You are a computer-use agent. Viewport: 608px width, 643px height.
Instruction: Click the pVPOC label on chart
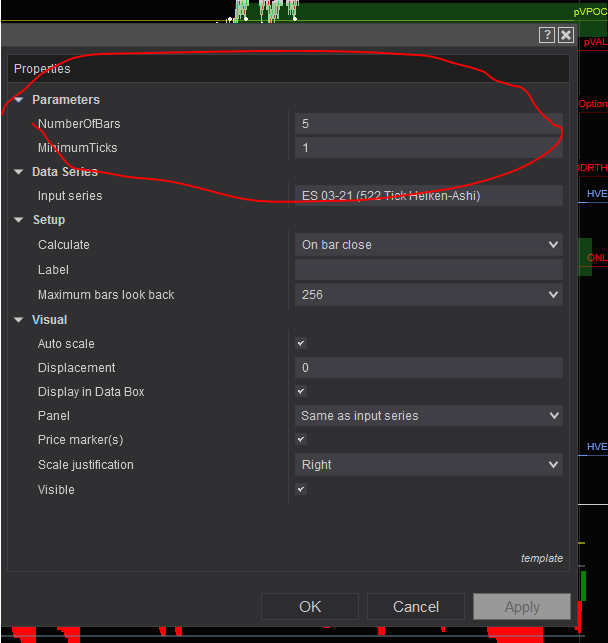pos(590,12)
